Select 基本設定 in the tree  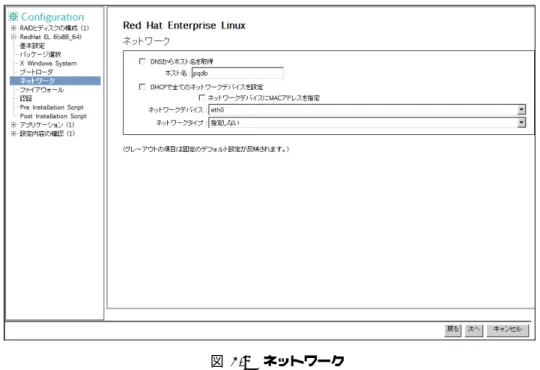click(x=32, y=46)
